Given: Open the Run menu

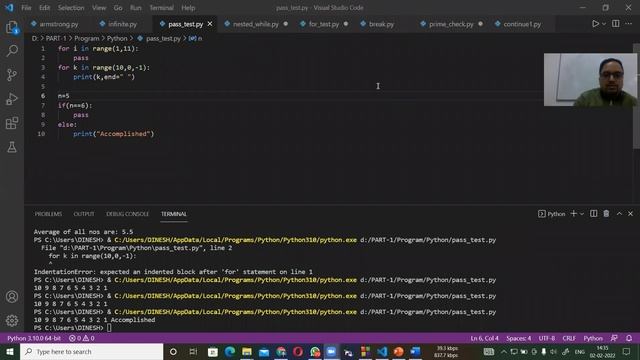Looking at the screenshot, I should pos(136,8).
